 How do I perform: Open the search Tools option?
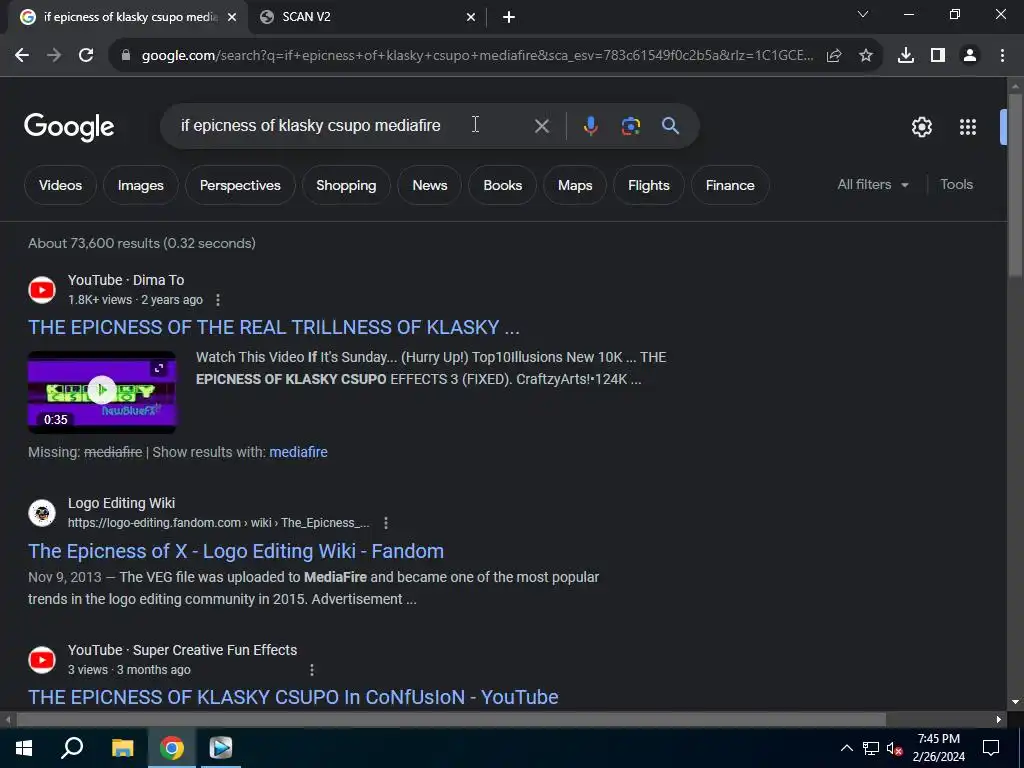957,185
